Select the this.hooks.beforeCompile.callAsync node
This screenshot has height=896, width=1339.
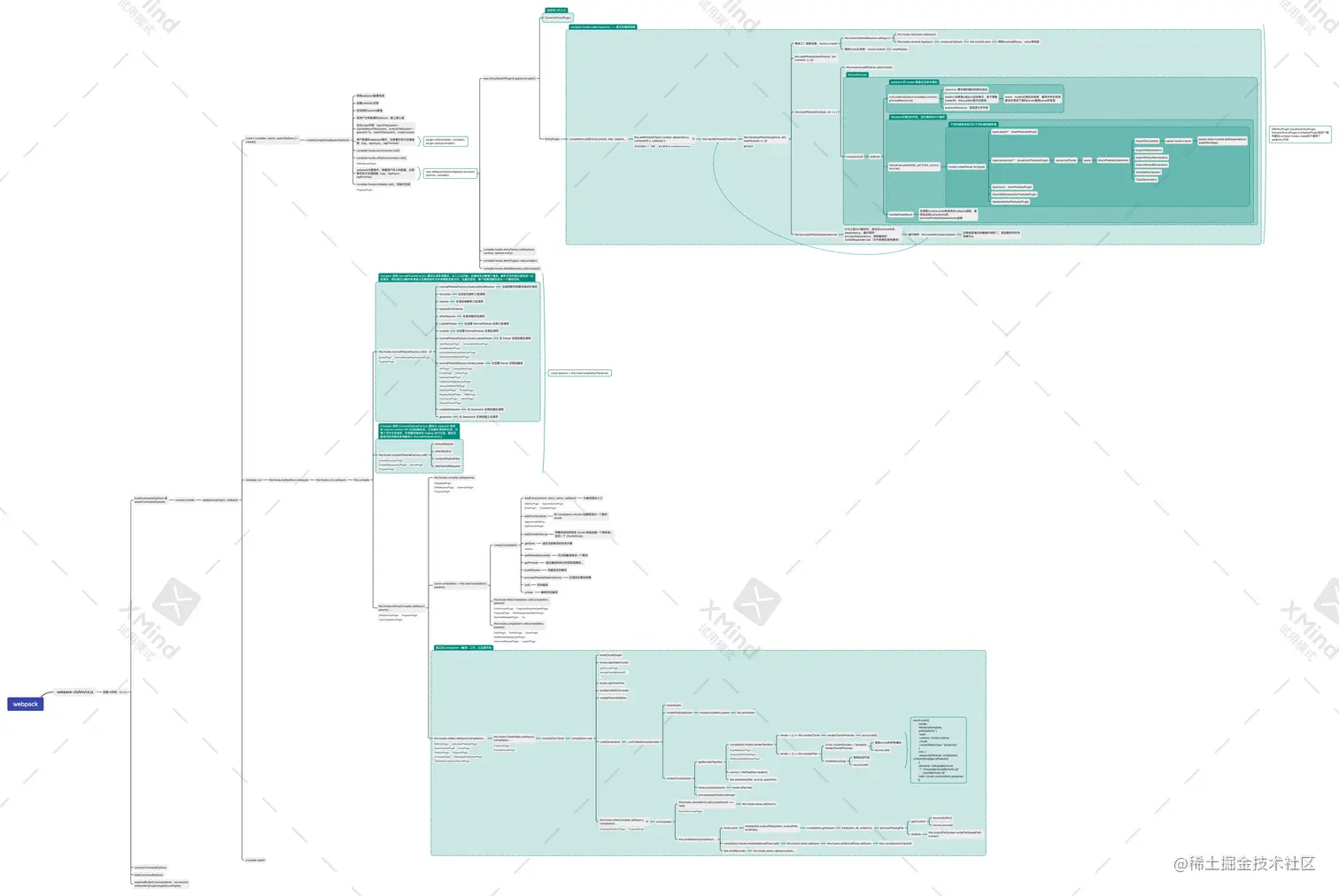(402, 607)
